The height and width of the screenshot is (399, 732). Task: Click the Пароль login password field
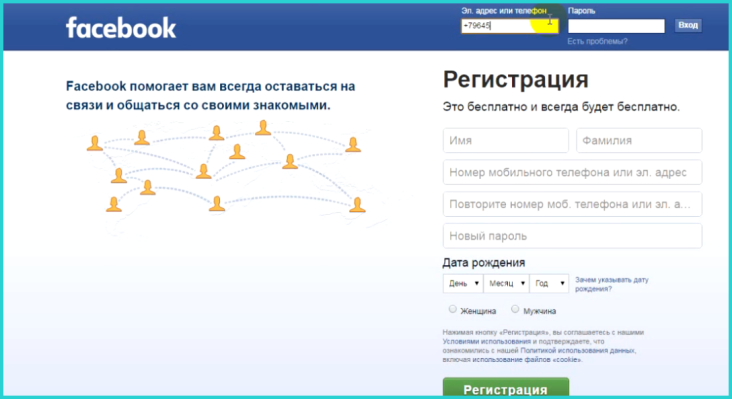pyautogui.click(x=616, y=26)
